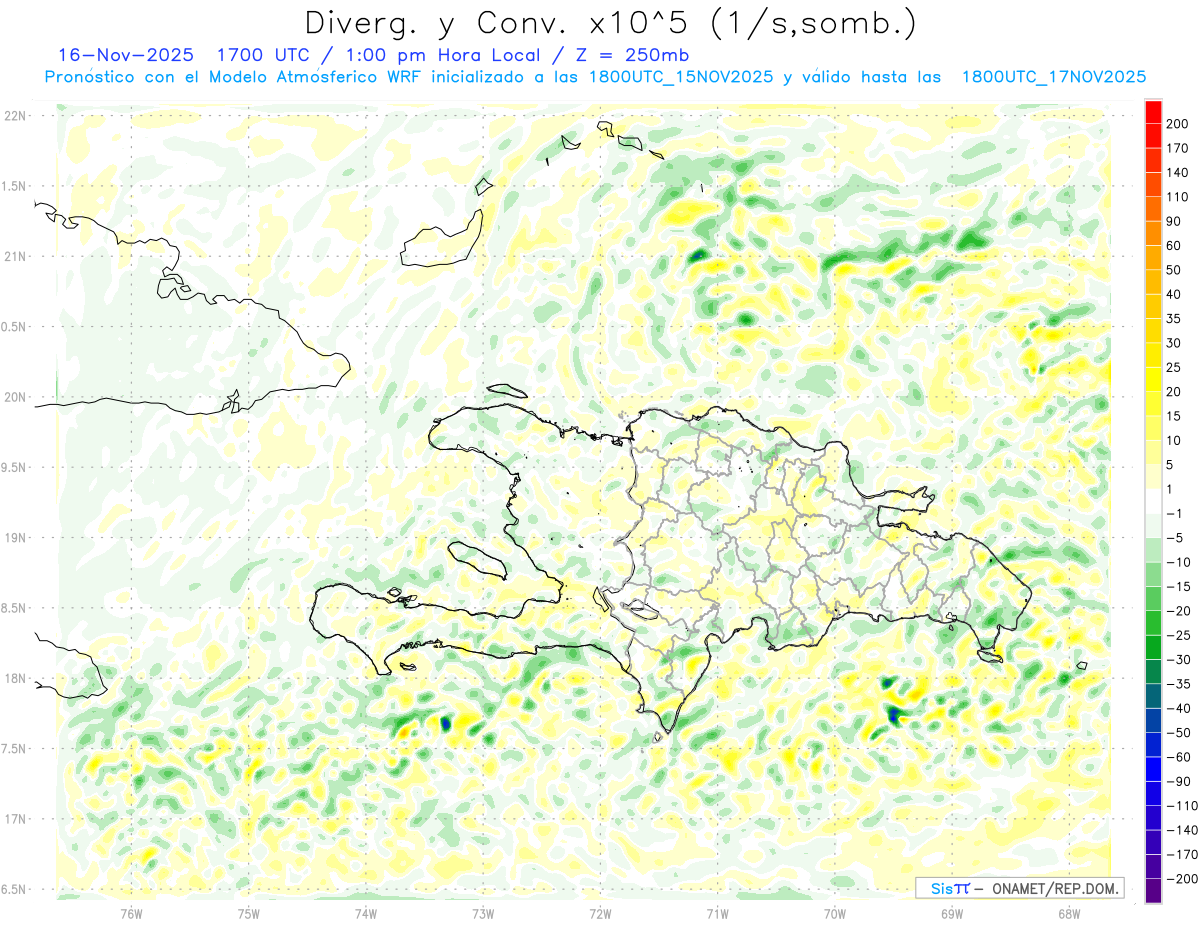Click the "72W" longitude label
Viewport: 1200px width, 927px height.
tap(600, 914)
